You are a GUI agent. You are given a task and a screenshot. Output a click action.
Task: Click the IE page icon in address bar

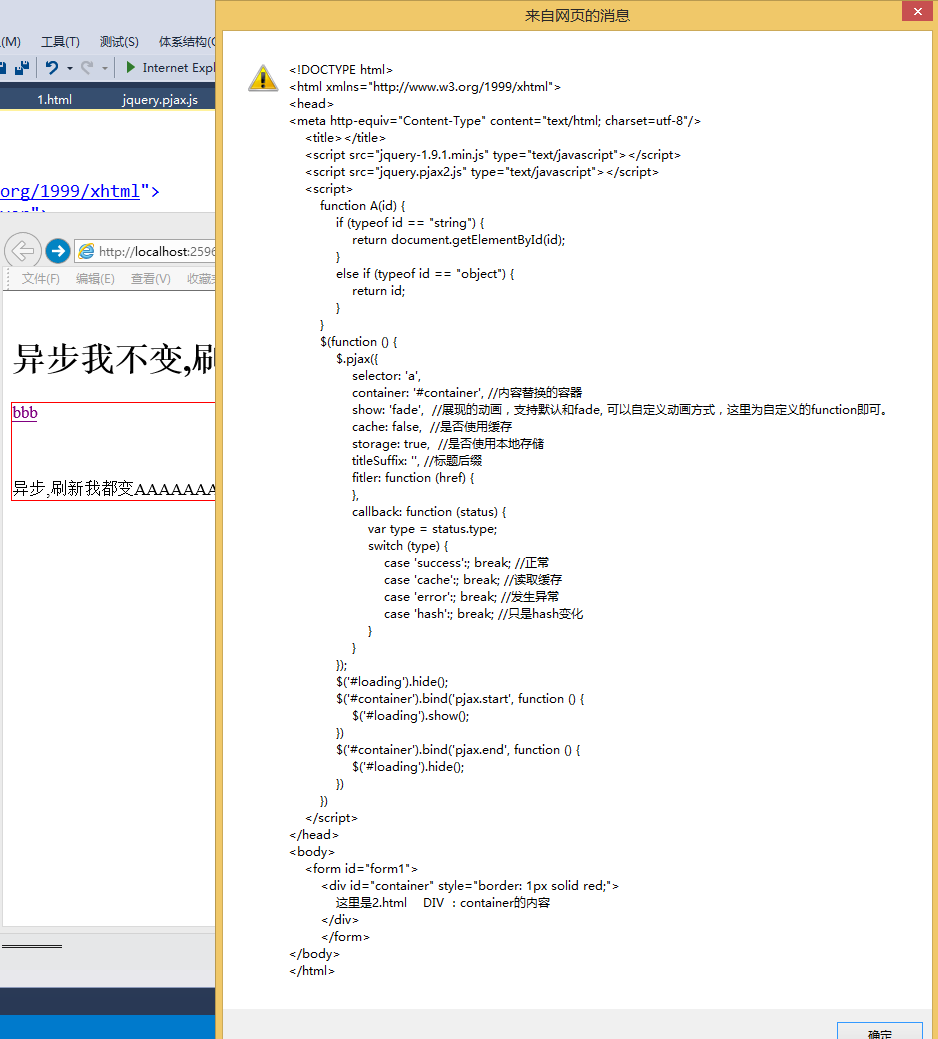[86, 251]
